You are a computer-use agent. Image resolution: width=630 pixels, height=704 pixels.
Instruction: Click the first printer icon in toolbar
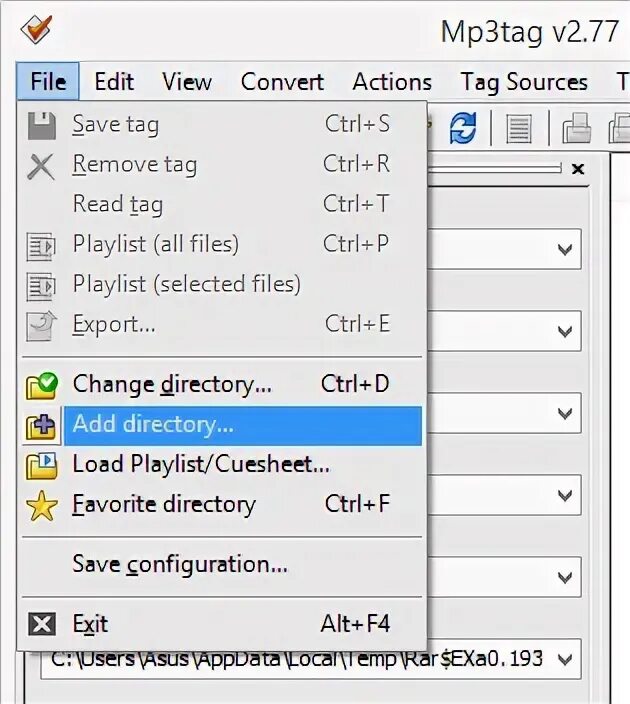576,128
